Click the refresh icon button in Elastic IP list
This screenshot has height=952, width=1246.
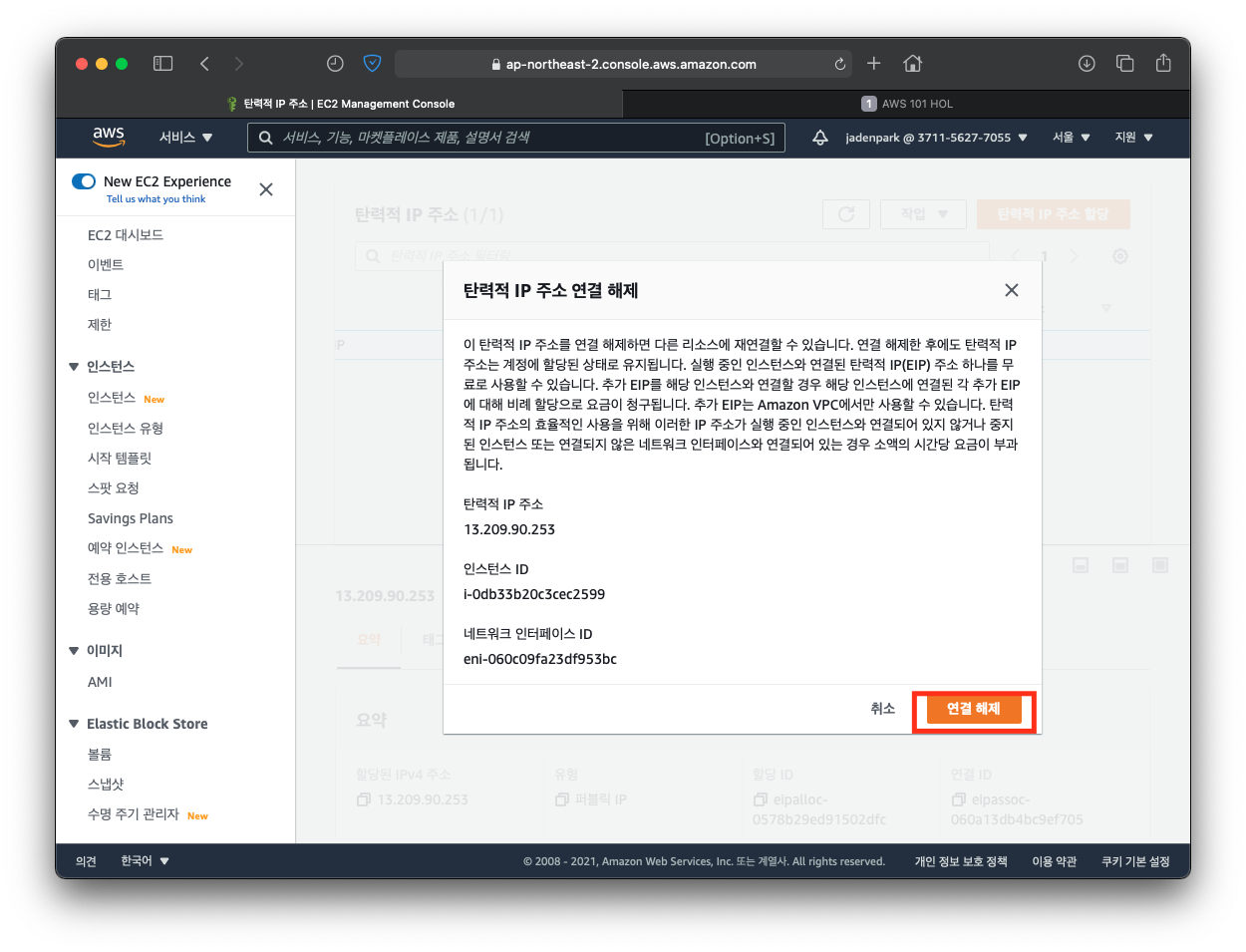(x=846, y=214)
